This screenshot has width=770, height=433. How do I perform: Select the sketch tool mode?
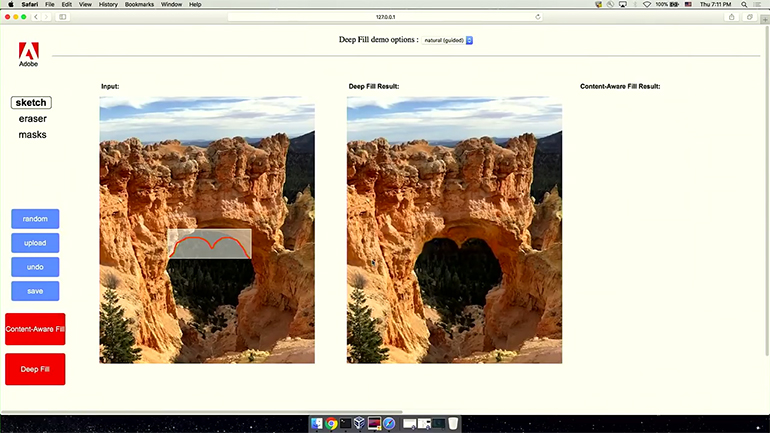[x=31, y=103]
